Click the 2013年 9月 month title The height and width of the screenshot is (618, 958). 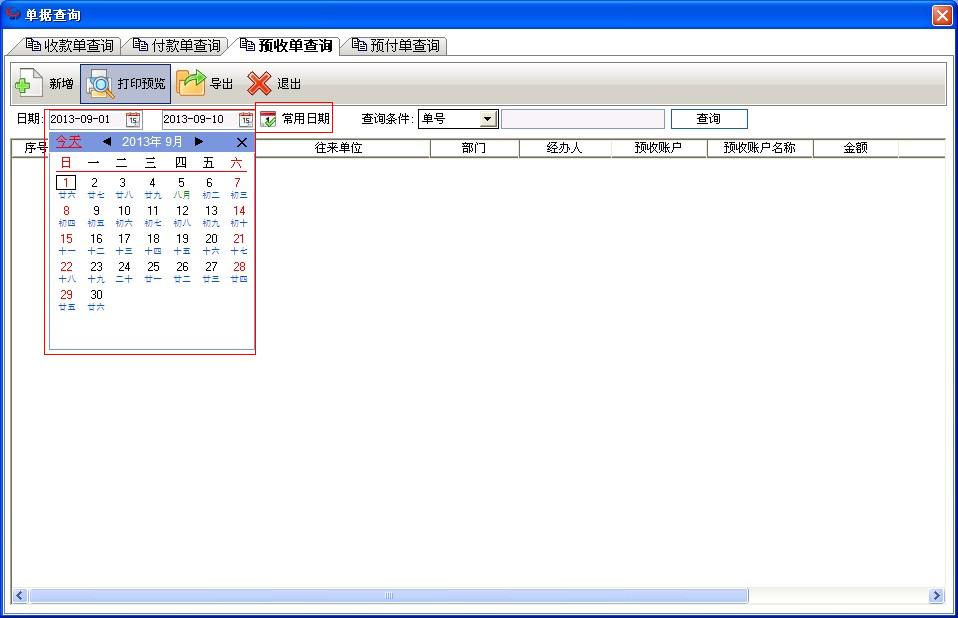click(x=152, y=142)
